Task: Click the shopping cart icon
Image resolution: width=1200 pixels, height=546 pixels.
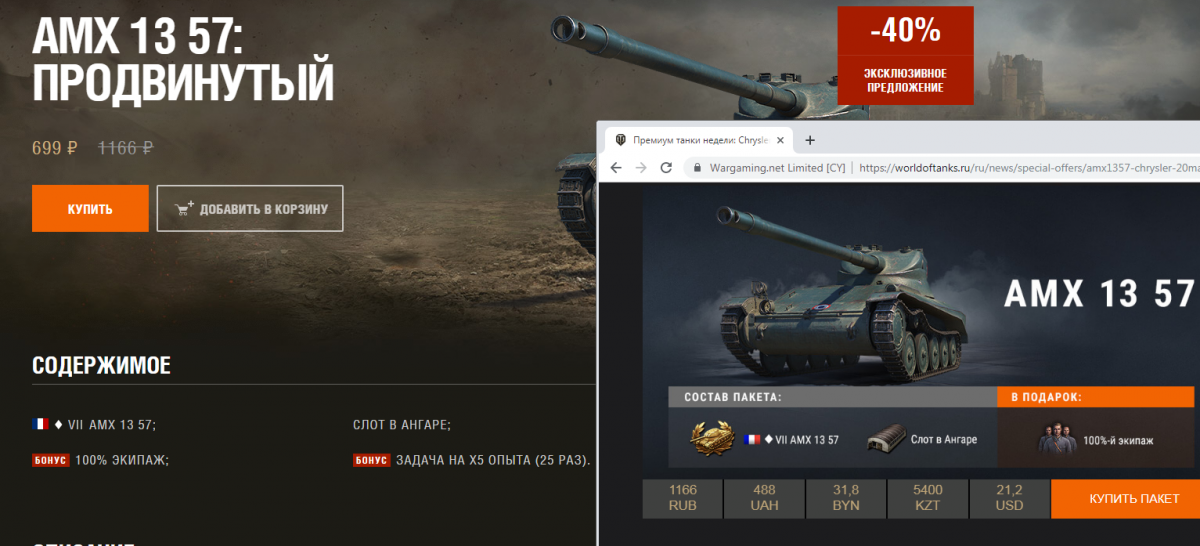Action: pyautogui.click(x=184, y=209)
